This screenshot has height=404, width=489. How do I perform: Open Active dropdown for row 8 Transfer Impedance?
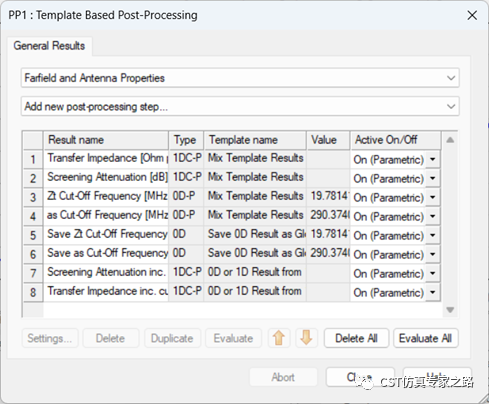[x=433, y=292]
